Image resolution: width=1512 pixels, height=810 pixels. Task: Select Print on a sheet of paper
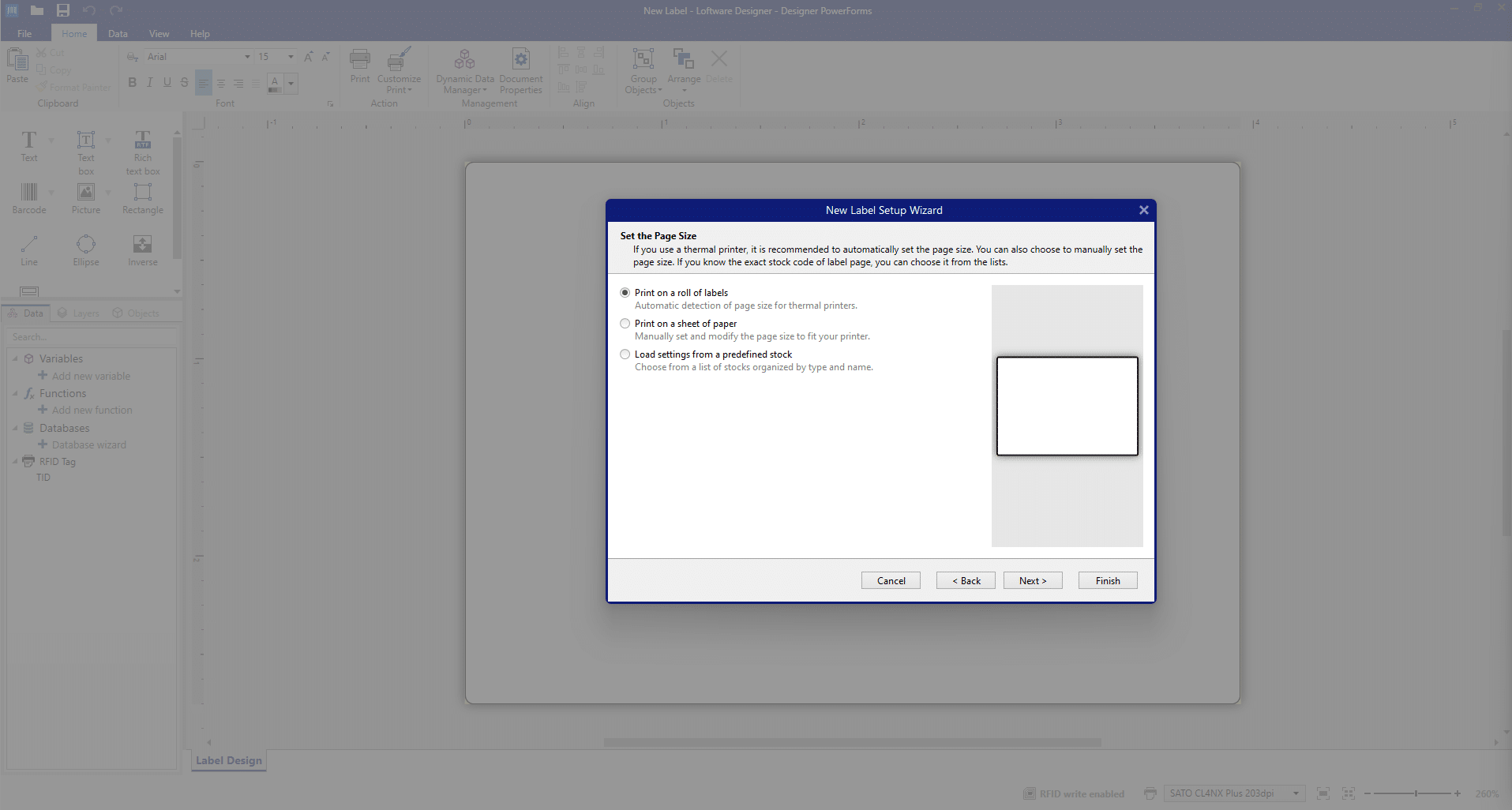(625, 323)
